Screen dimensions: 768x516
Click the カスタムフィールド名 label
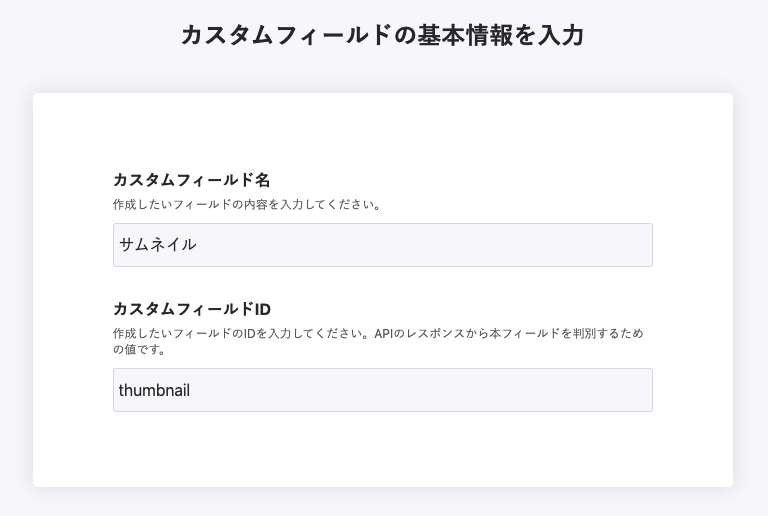tap(191, 180)
